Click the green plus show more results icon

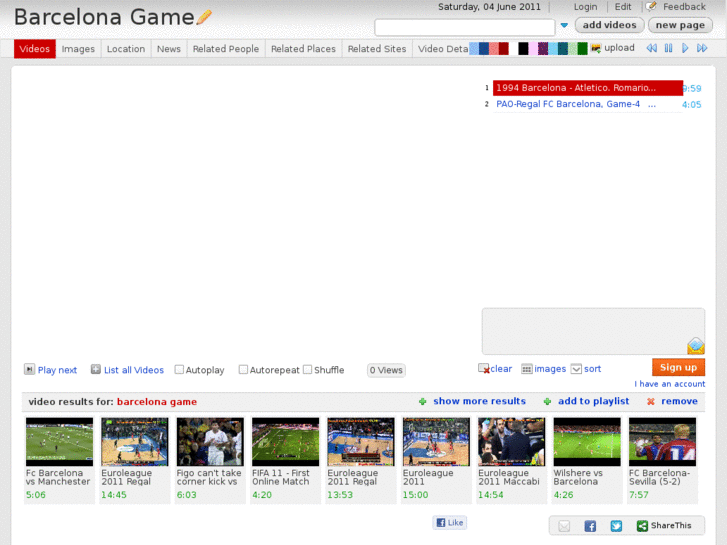click(x=422, y=402)
